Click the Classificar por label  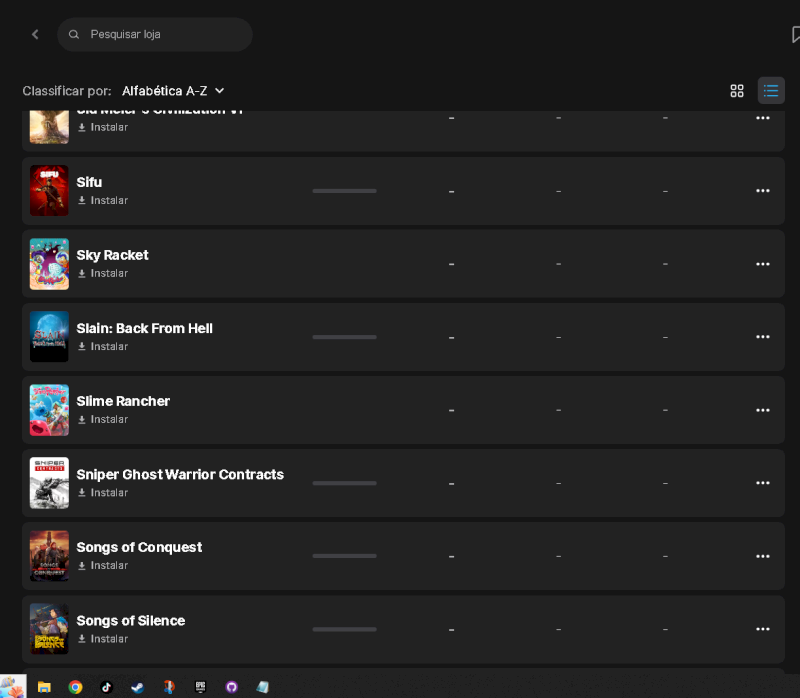(x=67, y=91)
